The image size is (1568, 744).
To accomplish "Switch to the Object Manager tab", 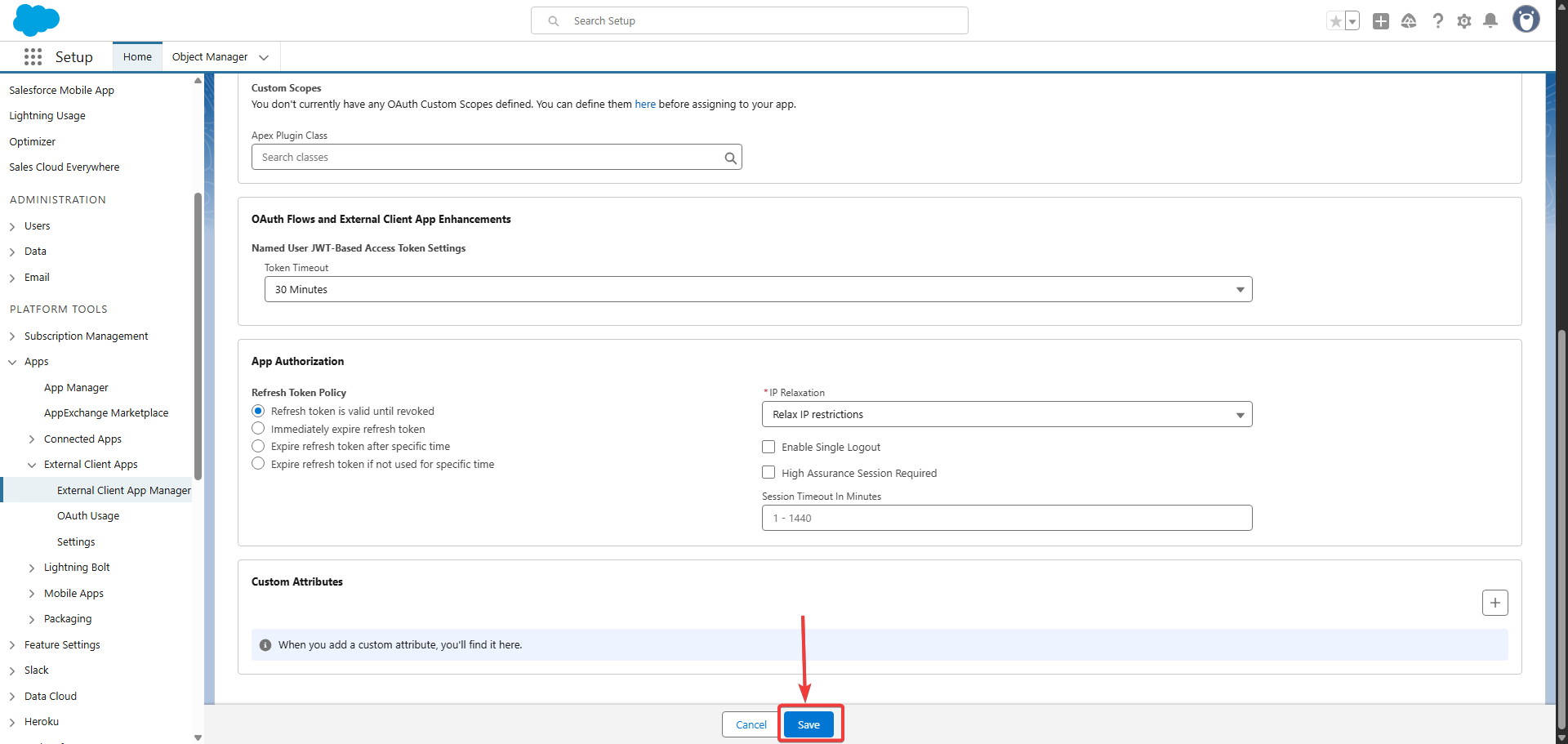I will [210, 56].
